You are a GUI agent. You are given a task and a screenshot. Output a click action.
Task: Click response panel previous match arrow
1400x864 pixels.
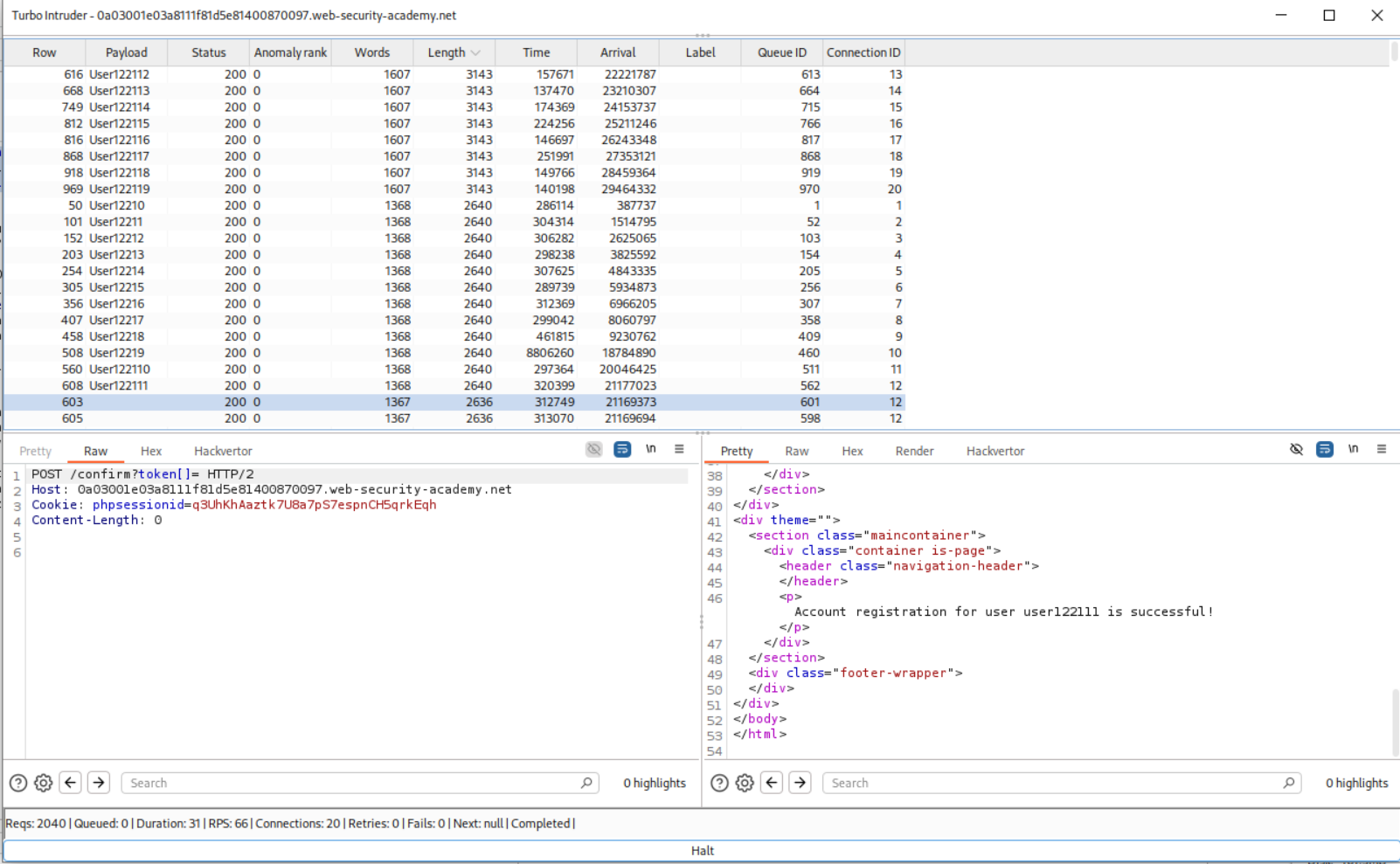point(773,783)
